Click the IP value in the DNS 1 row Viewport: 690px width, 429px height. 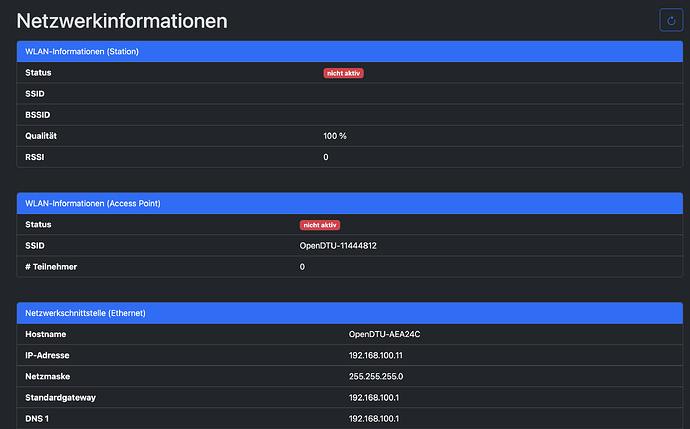[375, 419]
